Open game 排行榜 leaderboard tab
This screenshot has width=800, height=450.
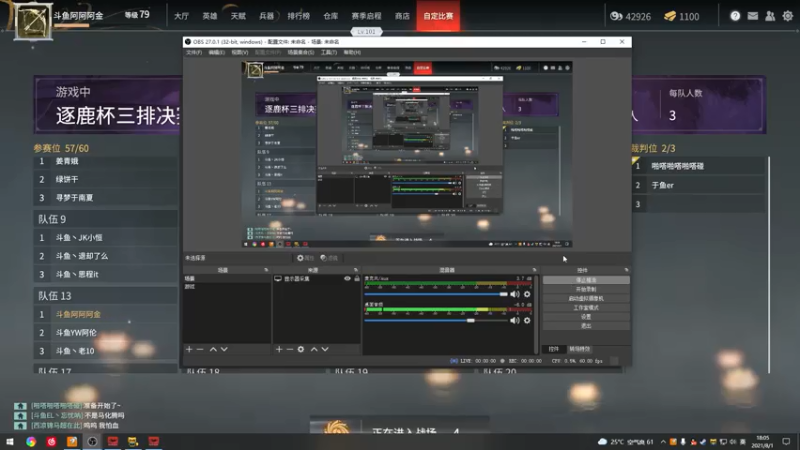tap(298, 16)
